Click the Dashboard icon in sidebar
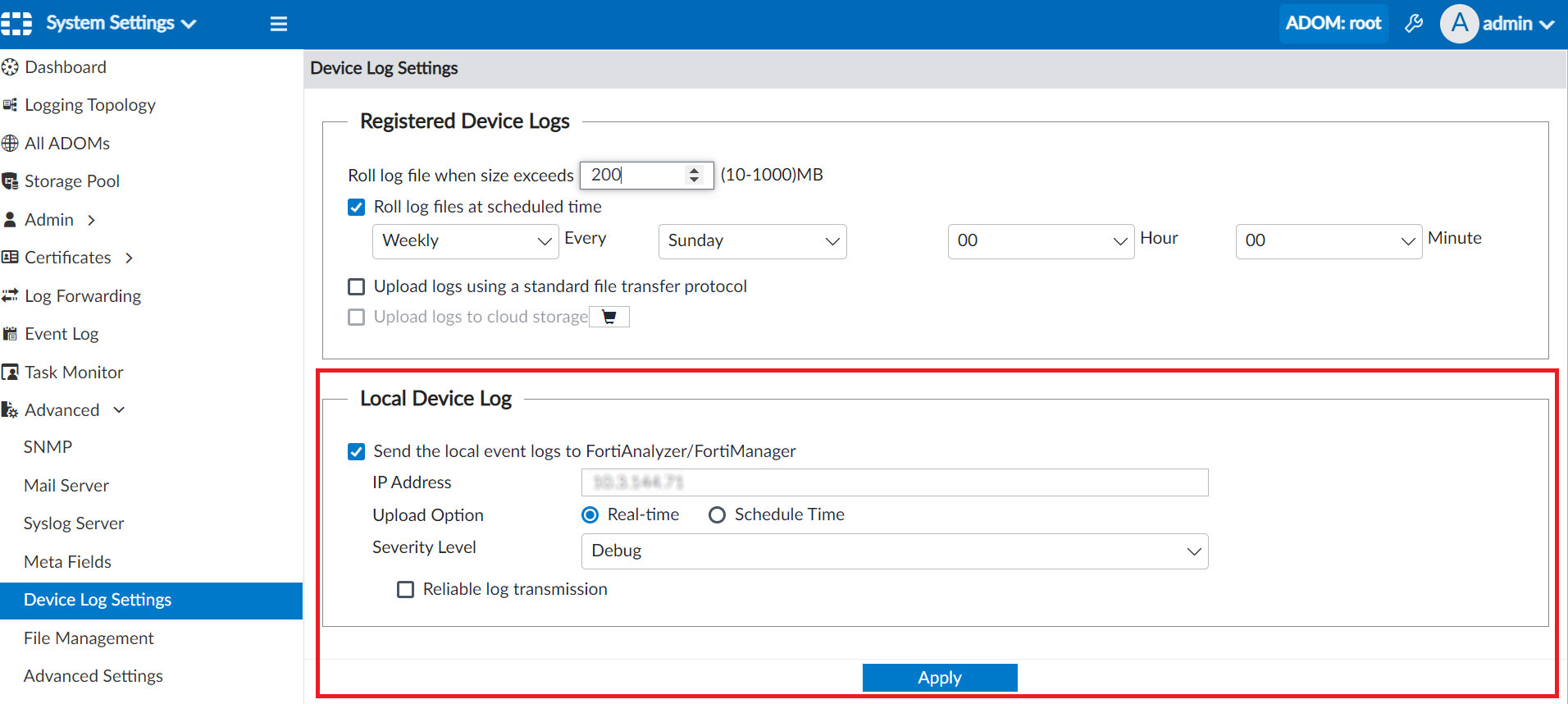Viewport: 1568px width, 704px height. (x=10, y=67)
